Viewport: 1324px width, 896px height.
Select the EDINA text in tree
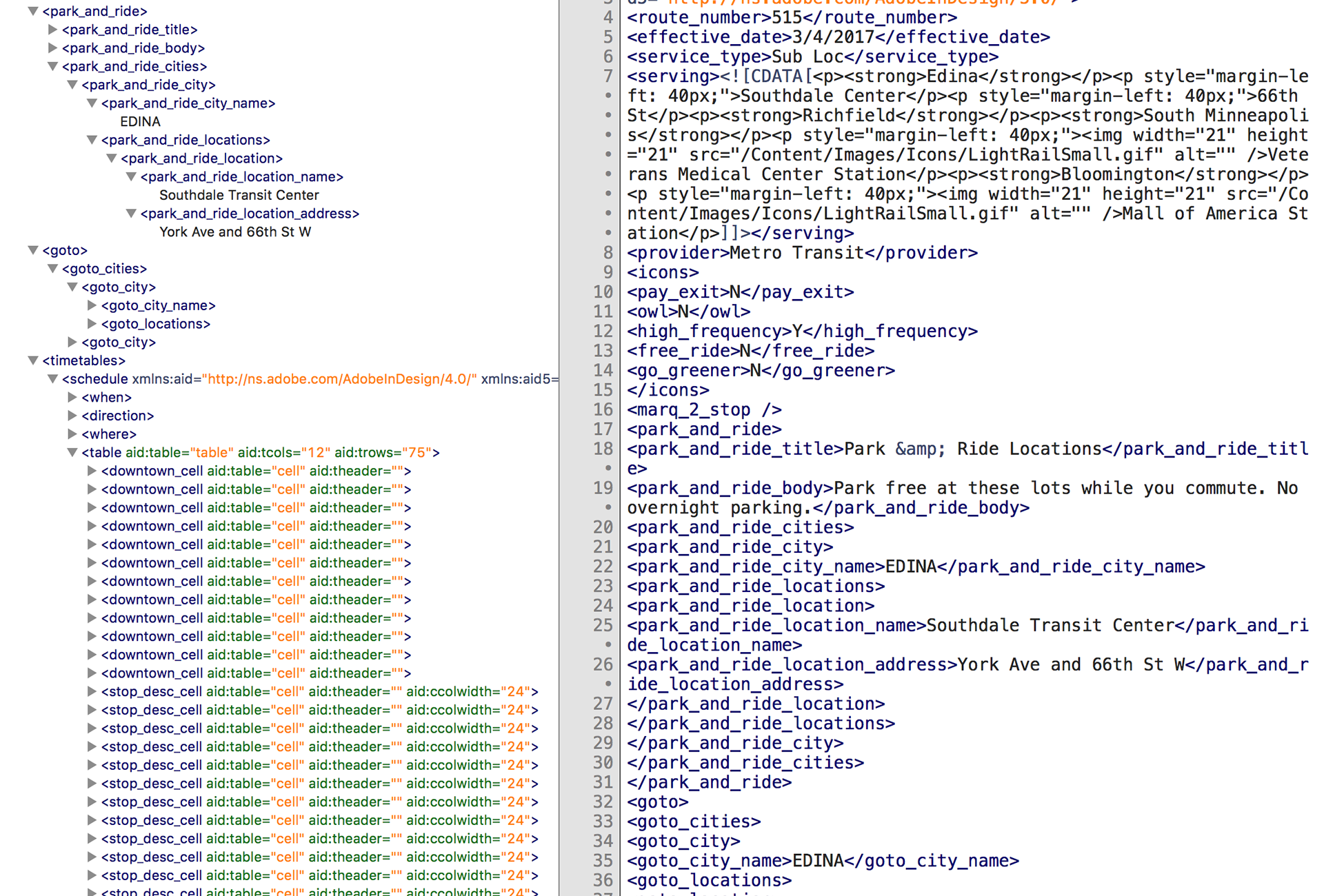(140, 122)
